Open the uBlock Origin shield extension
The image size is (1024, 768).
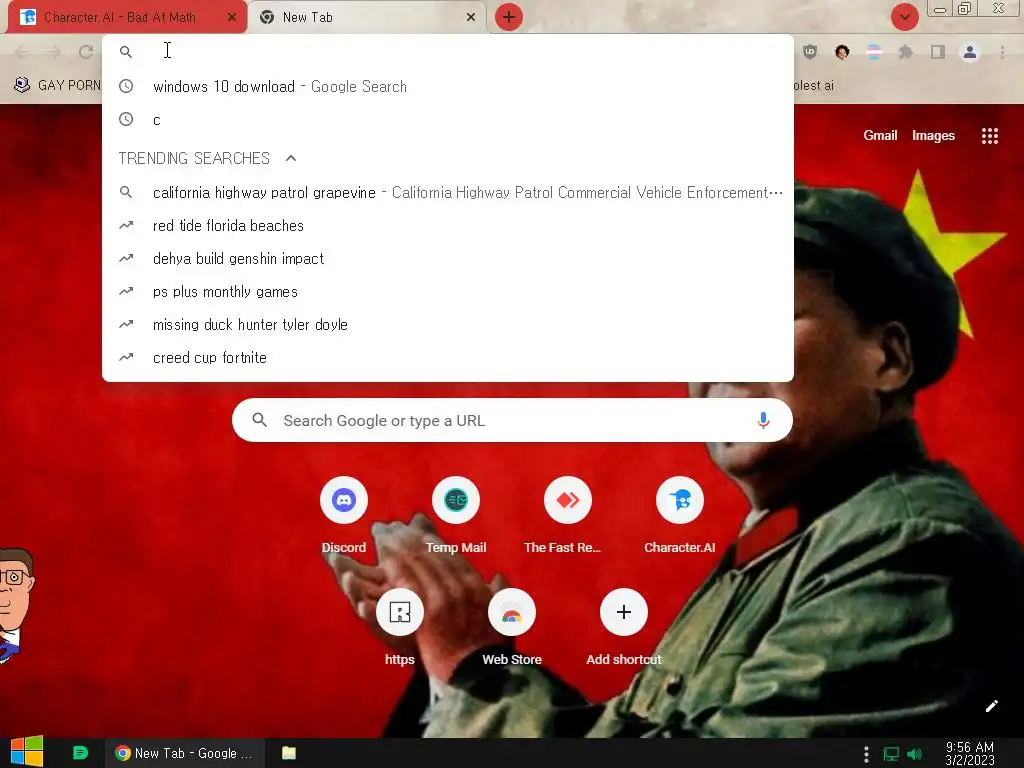[x=810, y=52]
